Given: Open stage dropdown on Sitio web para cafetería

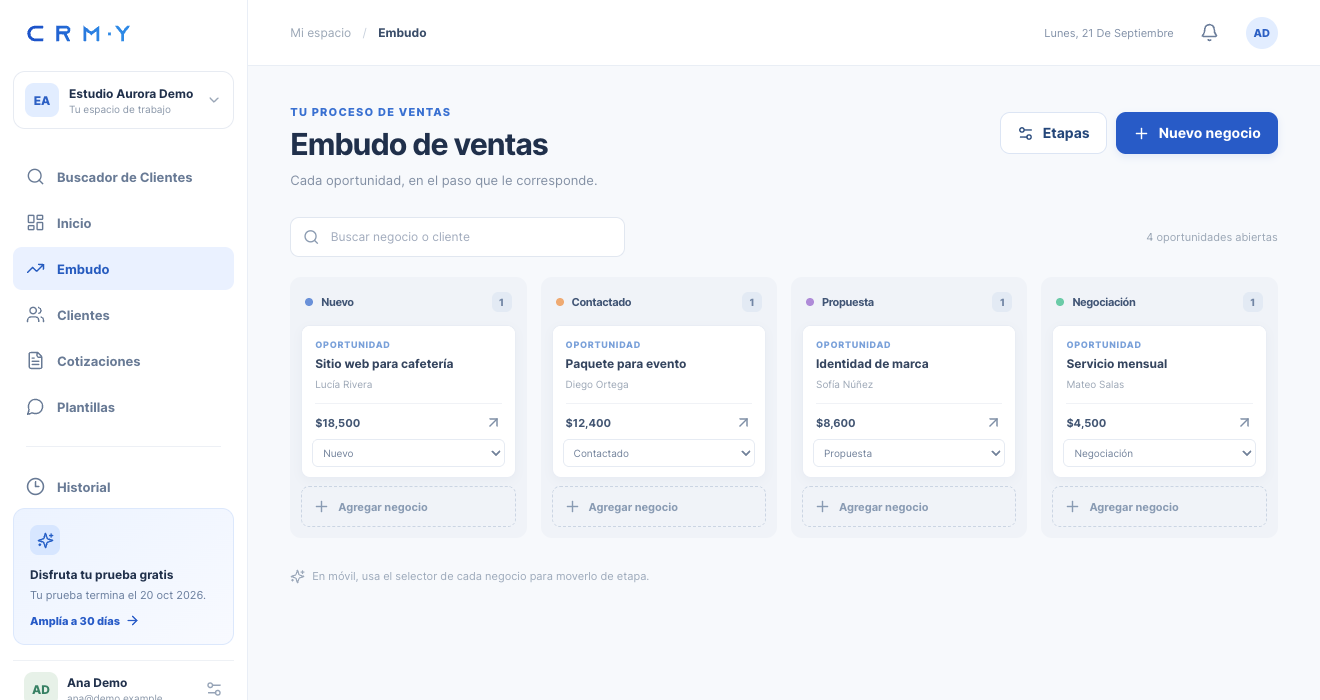Looking at the screenshot, I should (408, 453).
